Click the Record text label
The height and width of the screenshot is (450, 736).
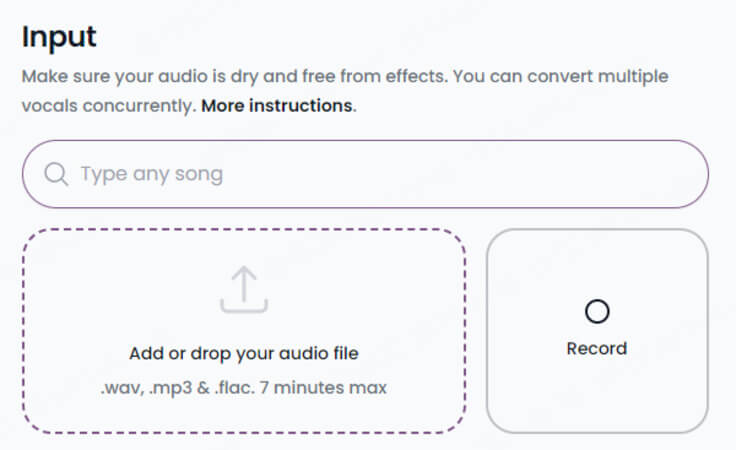tap(597, 349)
